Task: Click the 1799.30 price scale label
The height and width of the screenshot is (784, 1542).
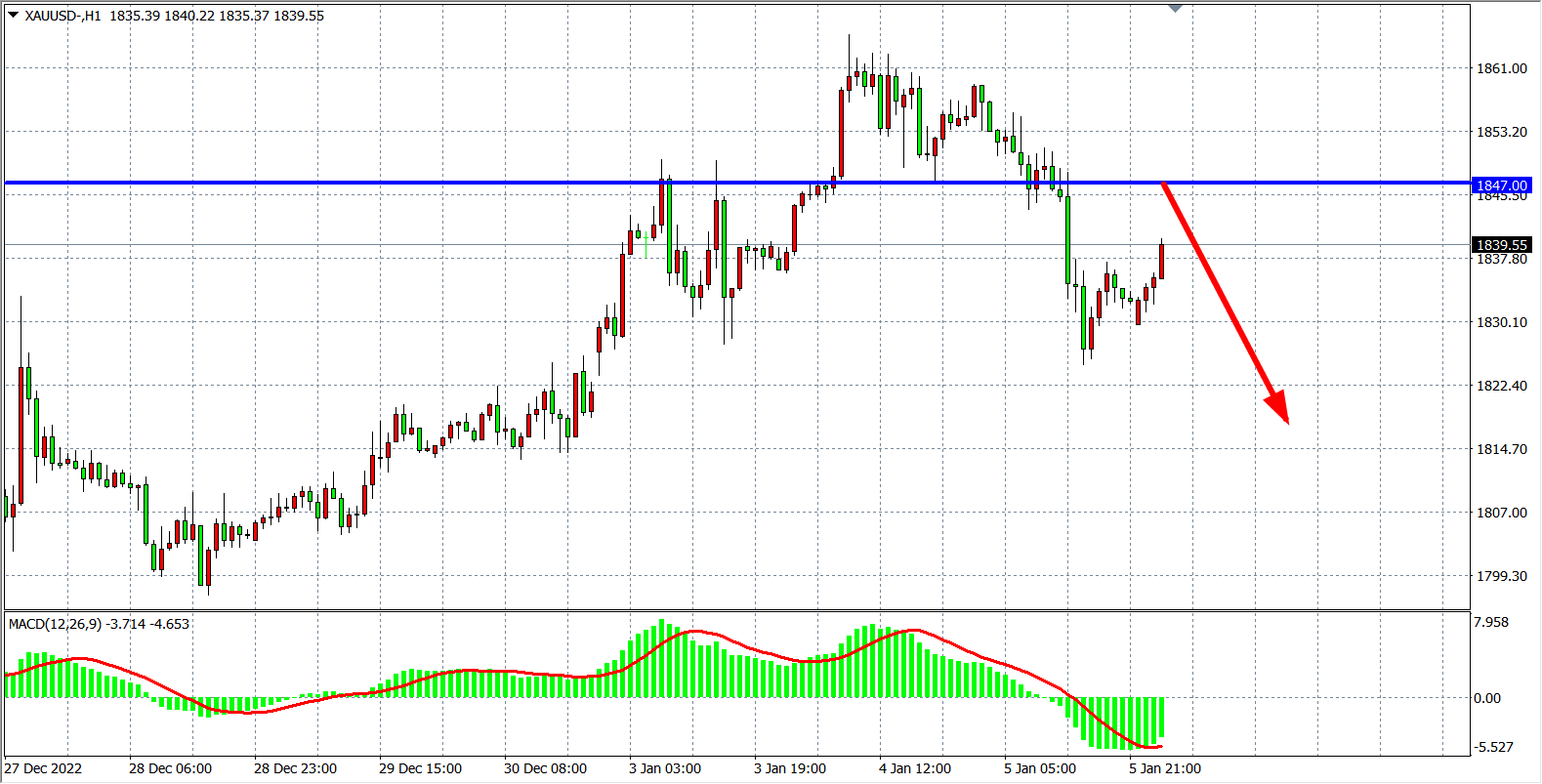Action: (x=1502, y=576)
